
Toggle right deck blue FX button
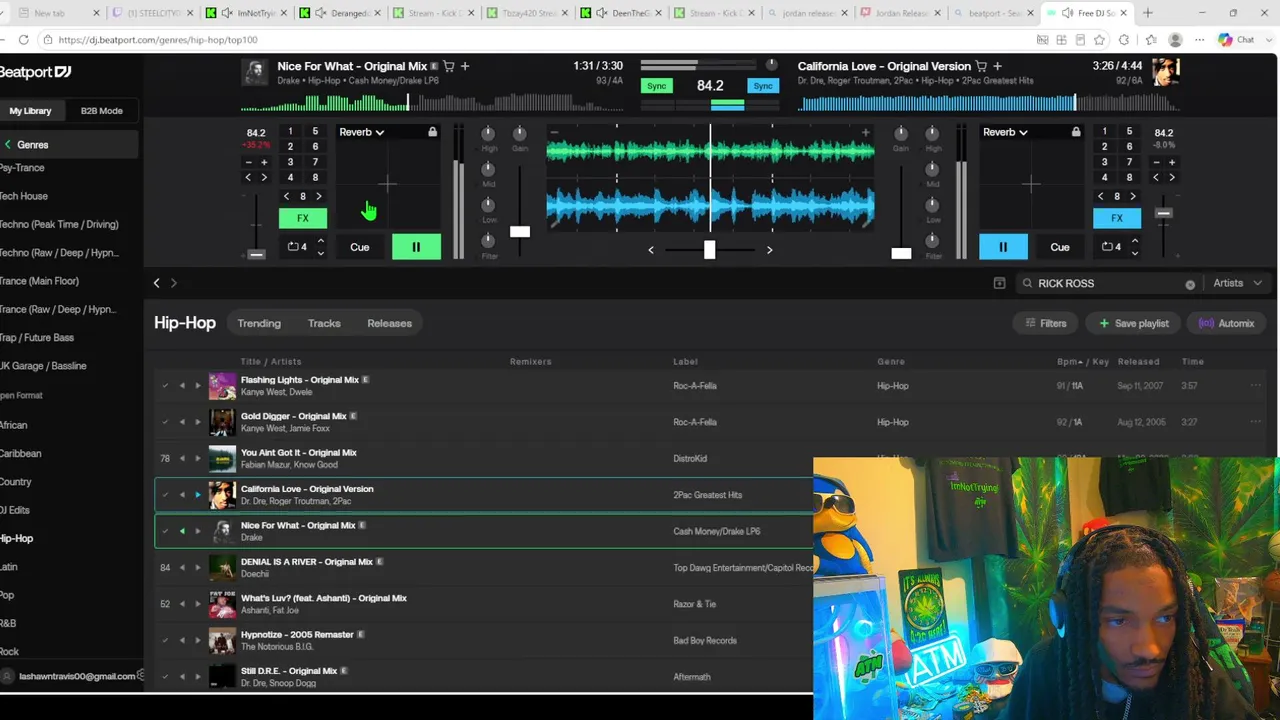1117,218
